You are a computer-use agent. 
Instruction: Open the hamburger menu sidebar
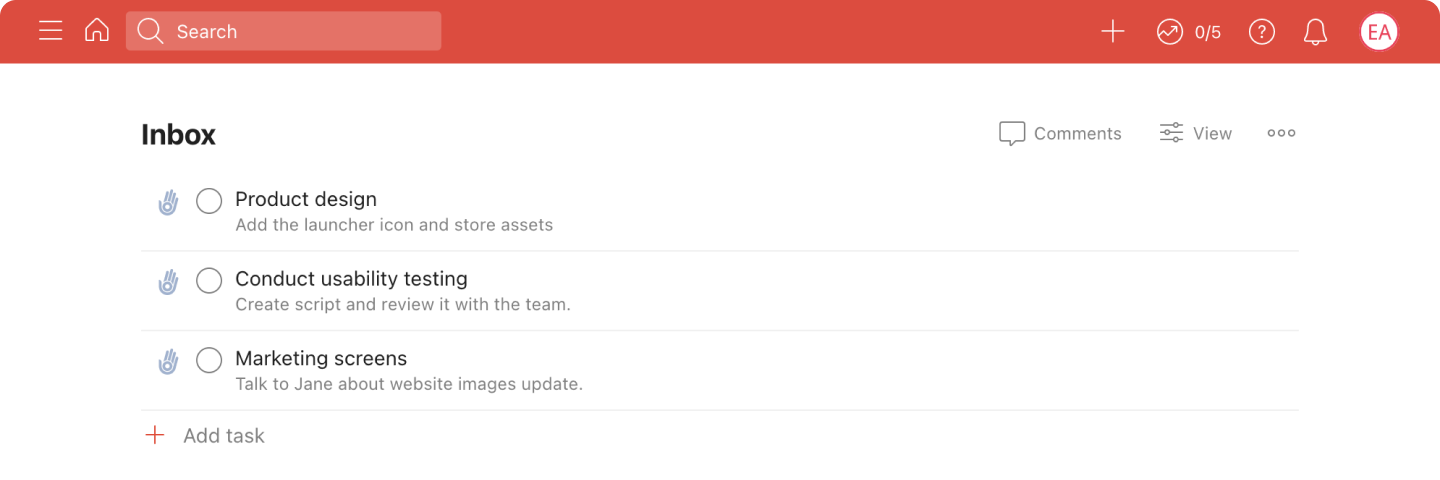[51, 31]
